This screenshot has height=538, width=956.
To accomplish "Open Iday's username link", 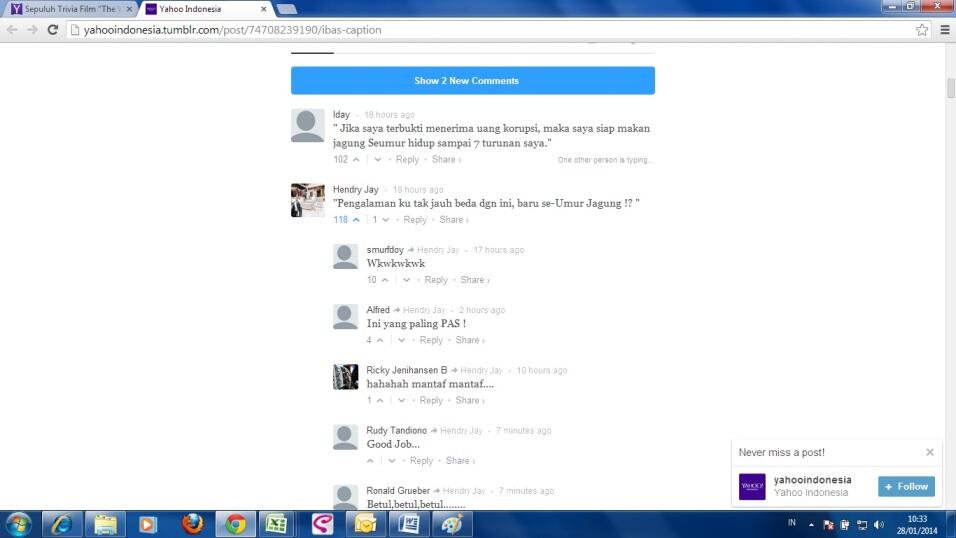I will coord(341,115).
